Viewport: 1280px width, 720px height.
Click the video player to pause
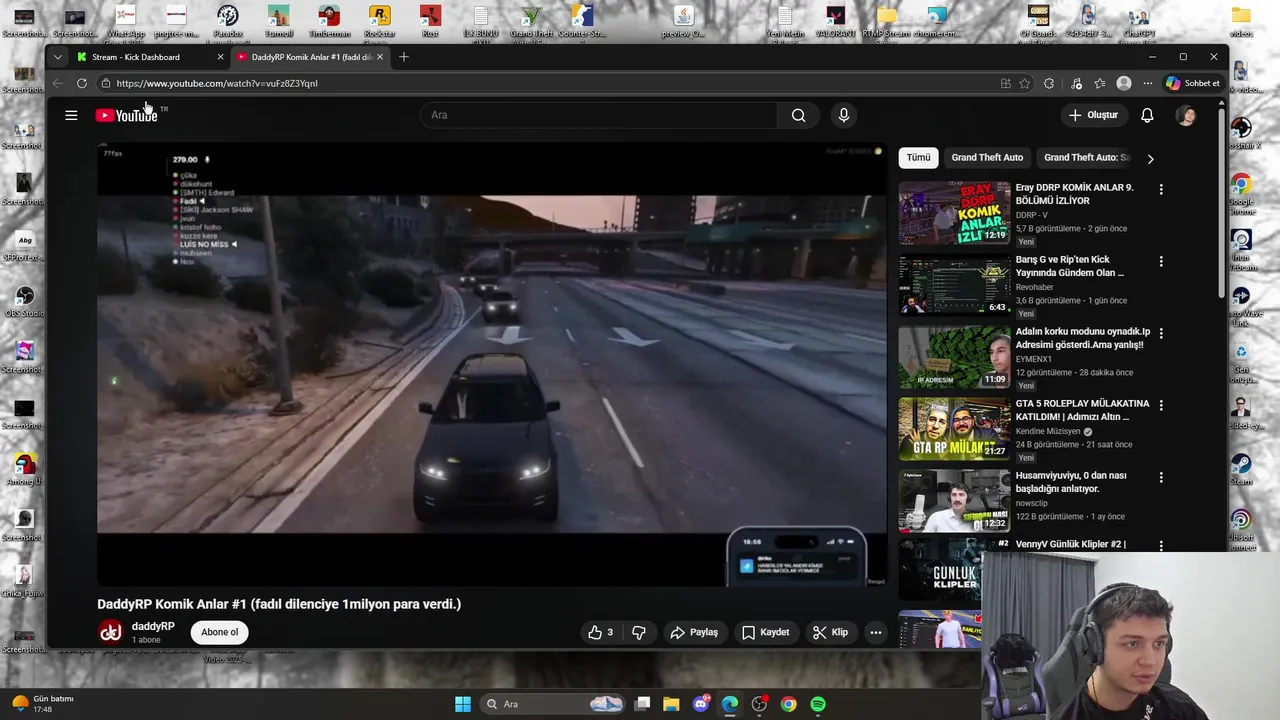[x=491, y=364]
